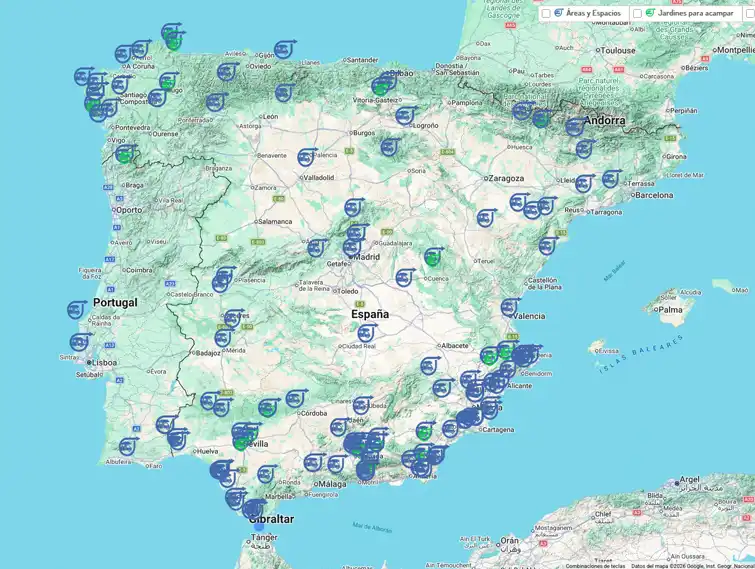Open the camper marker near Caldas da Rainha coast
Viewport: 755px width, 569px height.
coord(76,310)
